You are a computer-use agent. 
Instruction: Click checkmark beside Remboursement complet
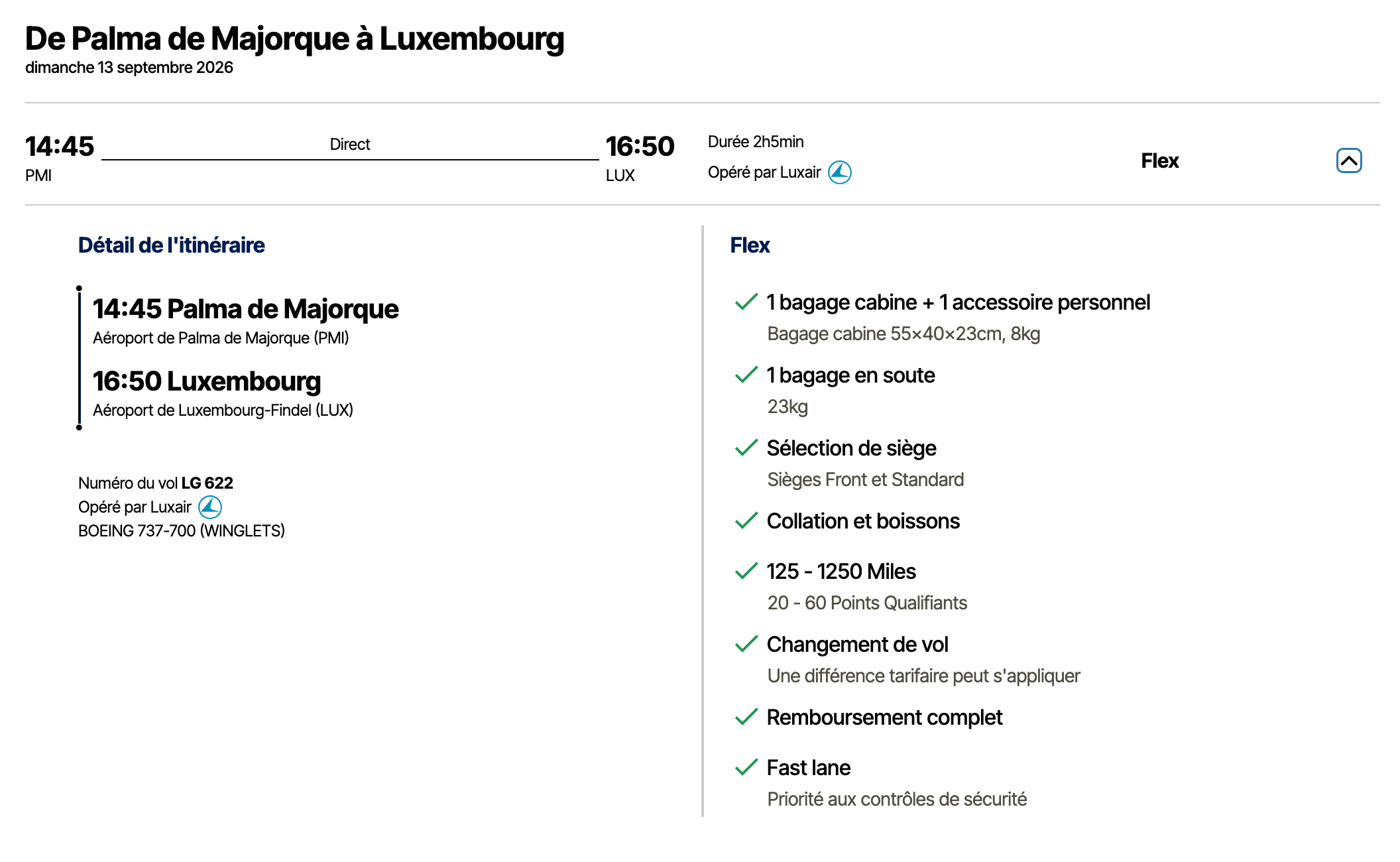point(746,717)
